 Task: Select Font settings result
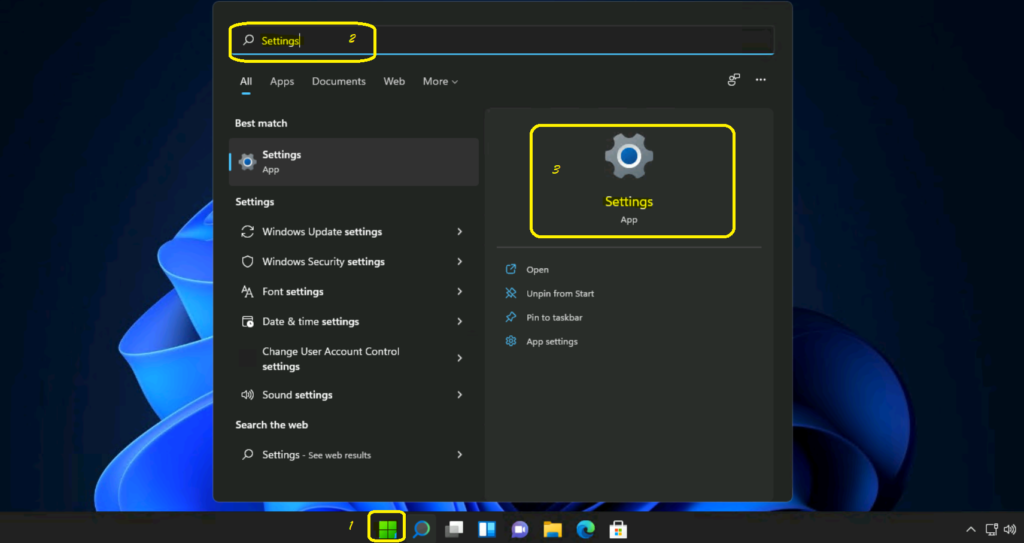click(354, 292)
